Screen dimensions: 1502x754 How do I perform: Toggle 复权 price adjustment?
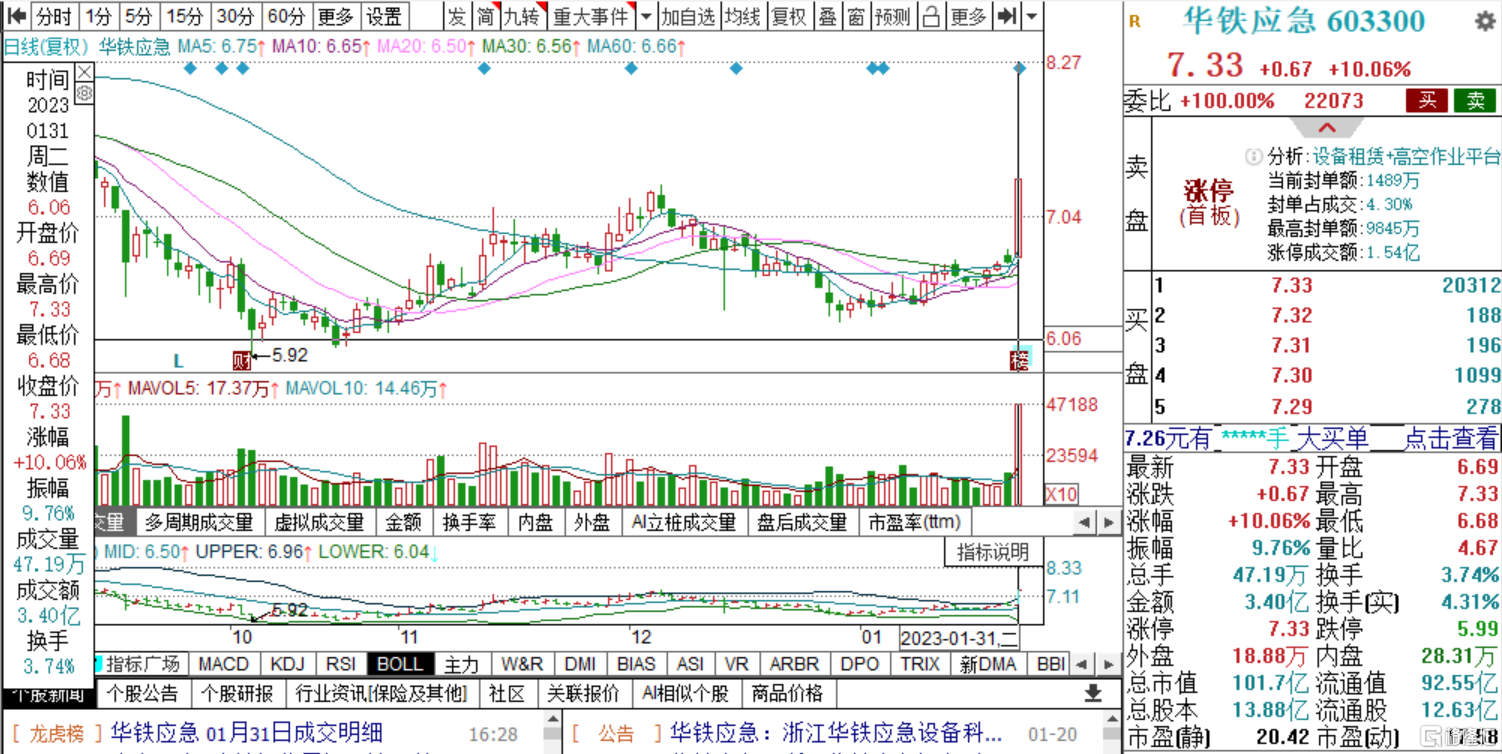pos(789,16)
